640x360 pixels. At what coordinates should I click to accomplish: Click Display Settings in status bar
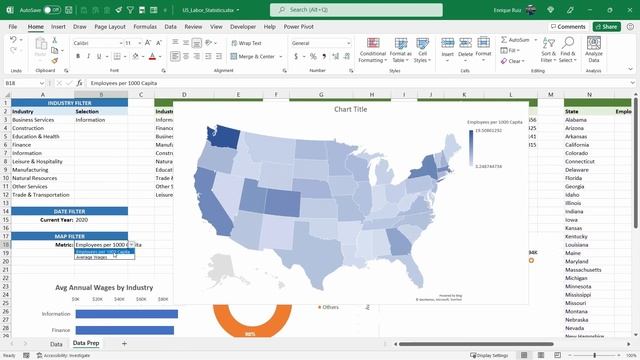click(489, 355)
